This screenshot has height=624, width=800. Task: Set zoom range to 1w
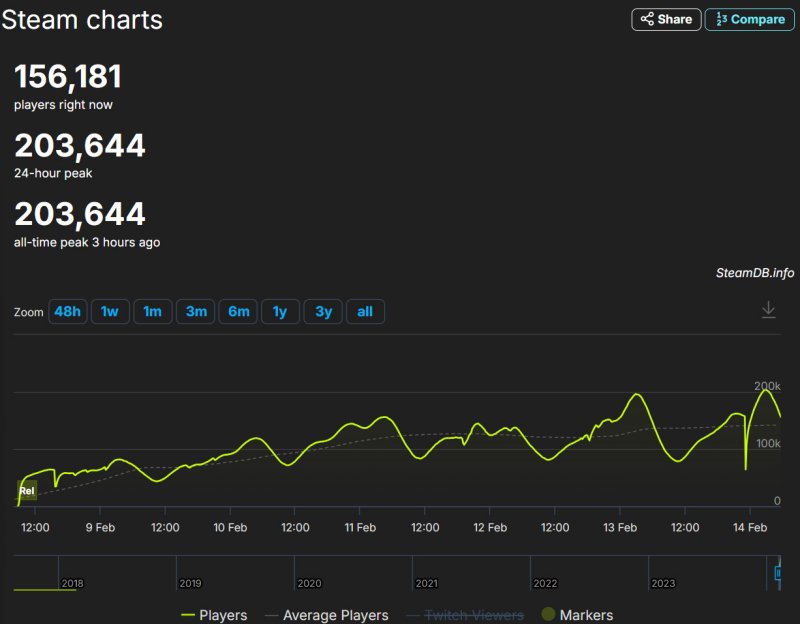click(110, 312)
